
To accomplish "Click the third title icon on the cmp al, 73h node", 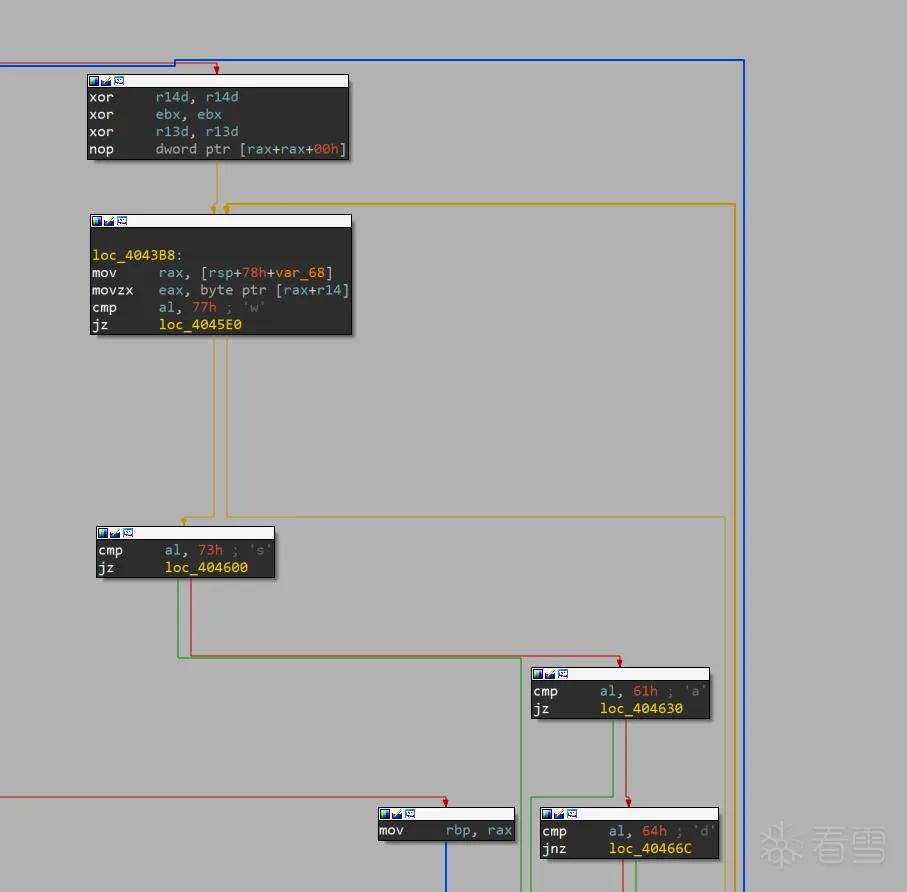I will coord(127,533).
